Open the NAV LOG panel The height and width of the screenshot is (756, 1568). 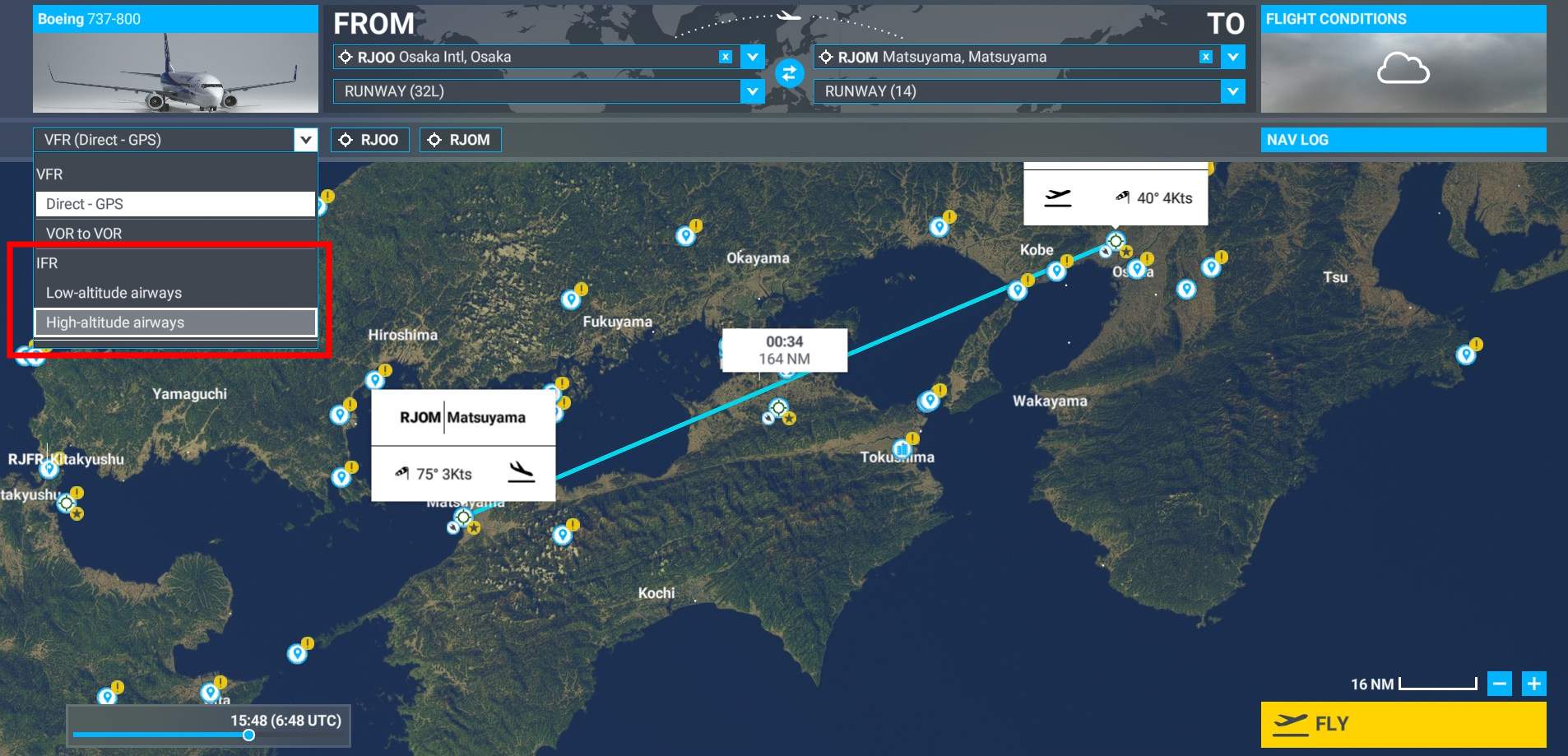[x=1403, y=140]
